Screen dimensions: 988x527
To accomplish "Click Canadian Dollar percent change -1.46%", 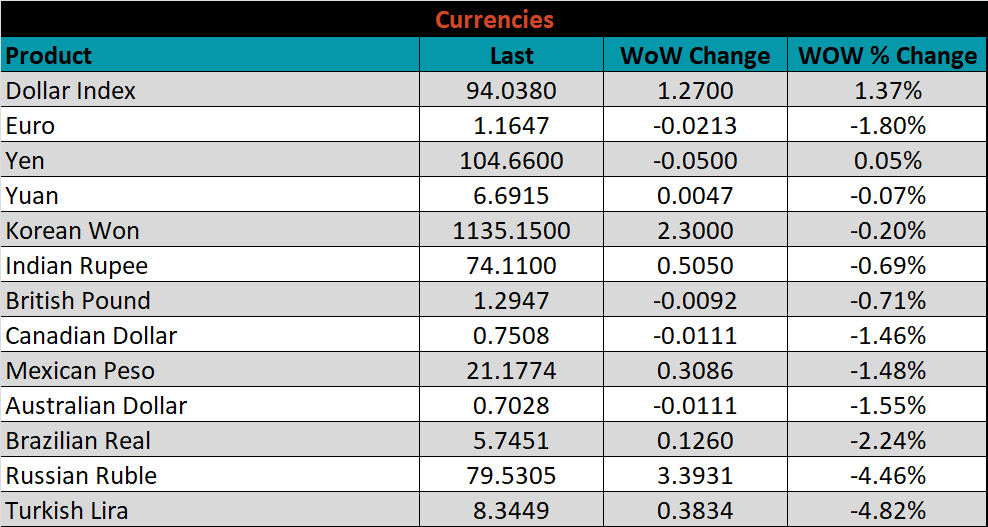I will [x=887, y=336].
